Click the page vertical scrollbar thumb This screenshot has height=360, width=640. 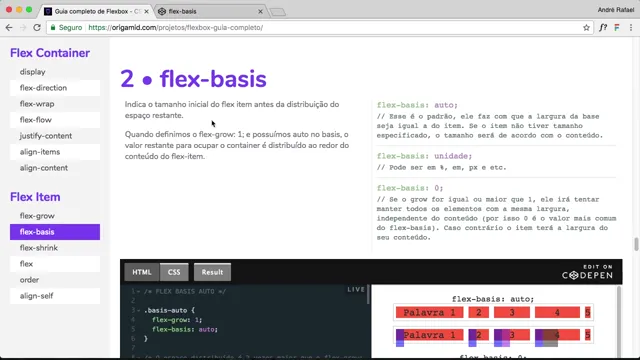click(636, 244)
